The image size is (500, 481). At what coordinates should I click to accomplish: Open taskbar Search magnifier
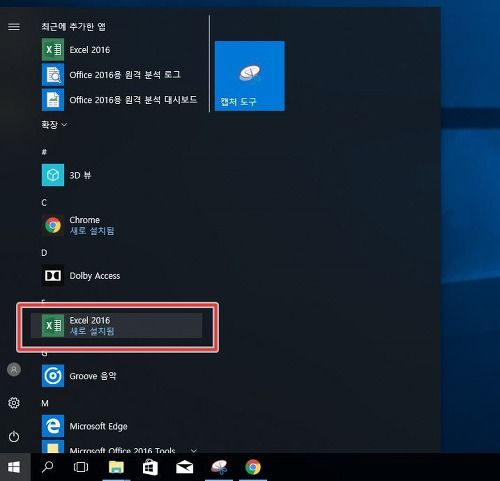coord(48,467)
